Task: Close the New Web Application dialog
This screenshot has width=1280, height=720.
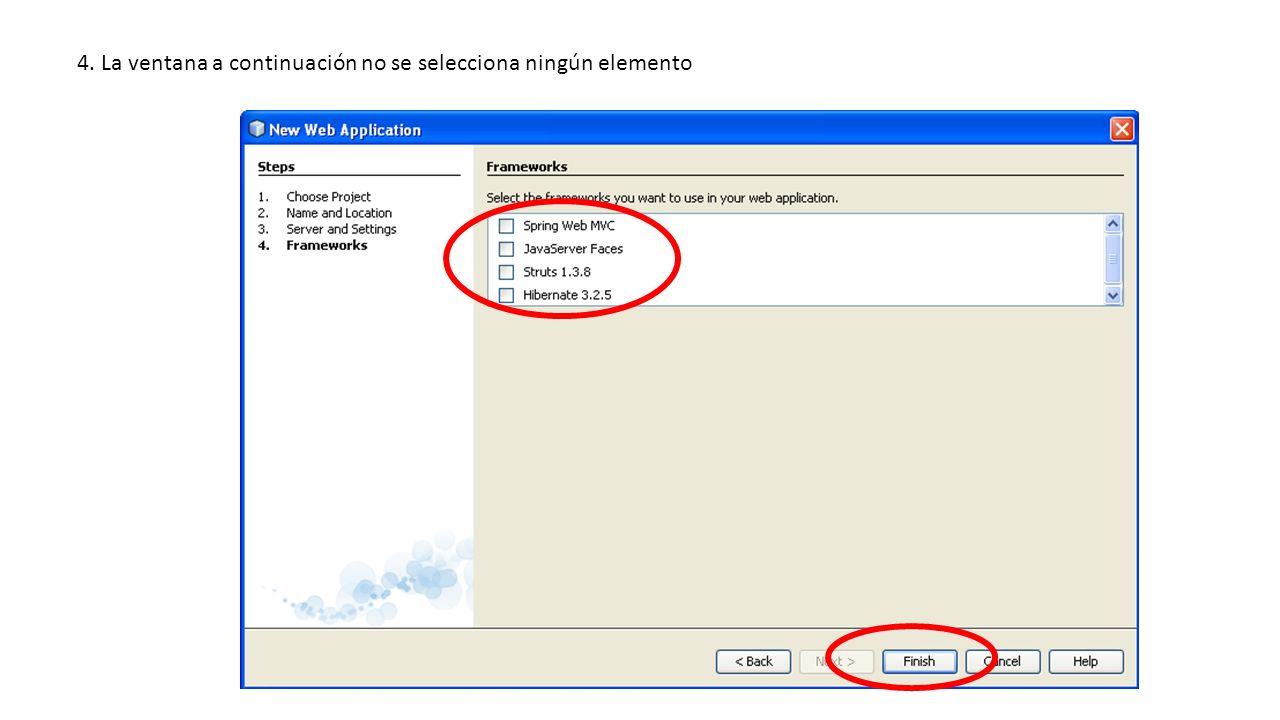Action: click(x=1122, y=129)
